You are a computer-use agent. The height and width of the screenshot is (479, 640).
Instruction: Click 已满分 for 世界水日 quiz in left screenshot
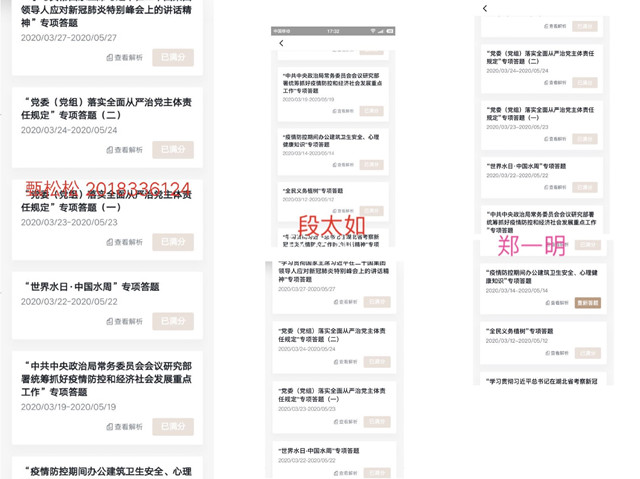(173, 321)
